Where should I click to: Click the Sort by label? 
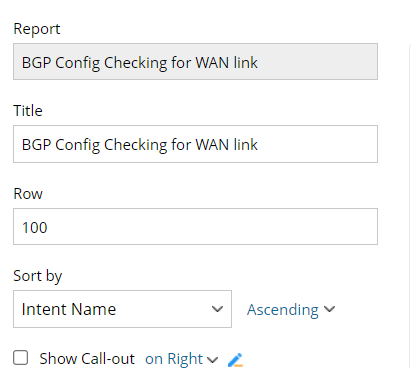38,276
